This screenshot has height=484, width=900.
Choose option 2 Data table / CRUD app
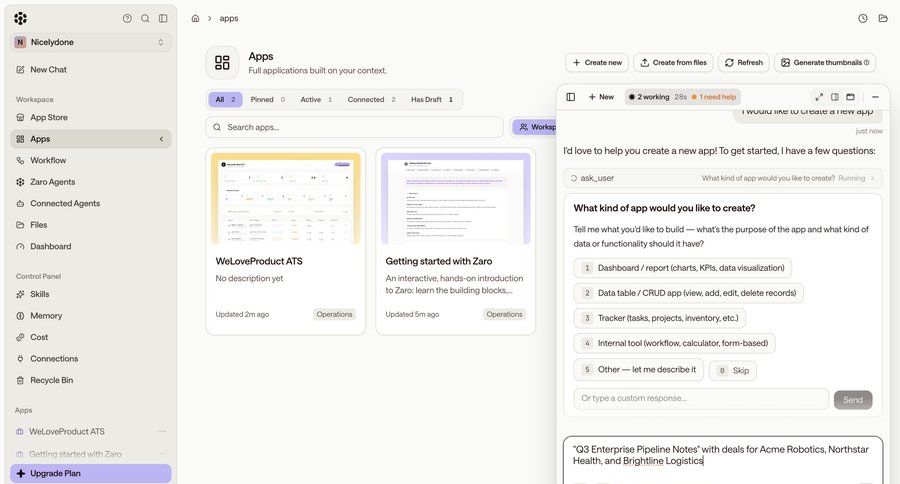[x=689, y=293]
